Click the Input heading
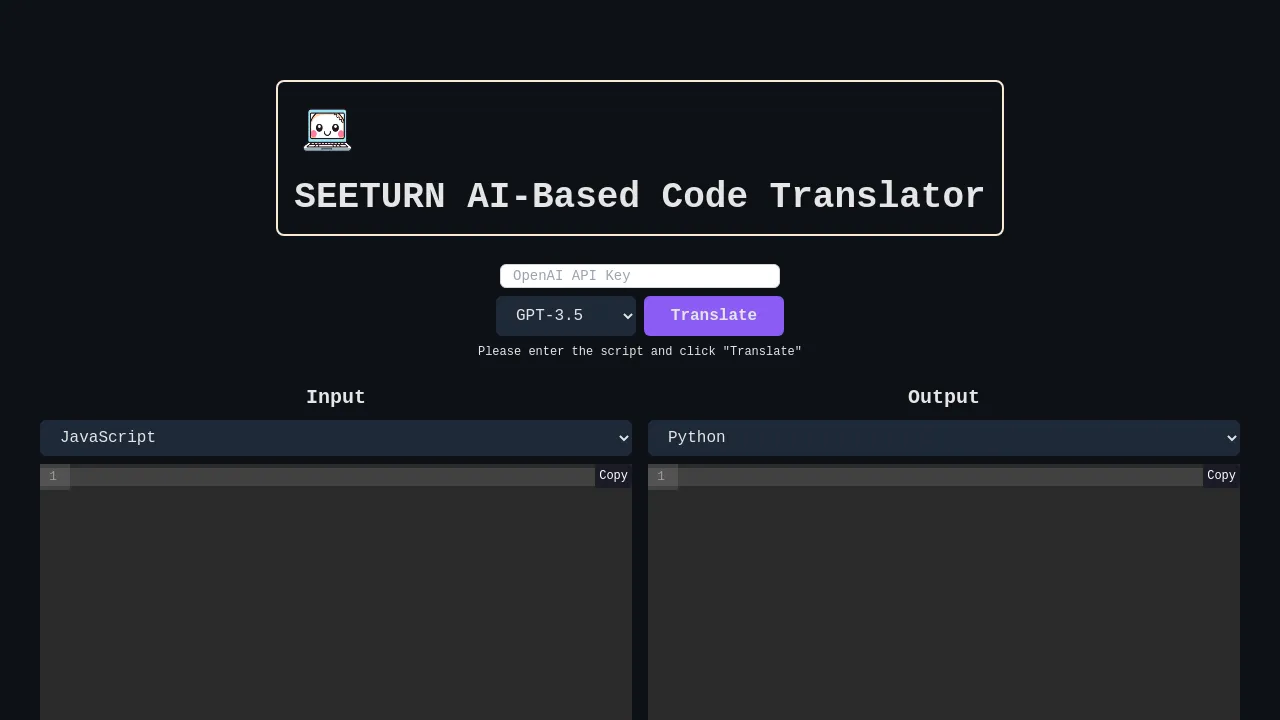The width and height of the screenshot is (1280, 720). coord(336,397)
